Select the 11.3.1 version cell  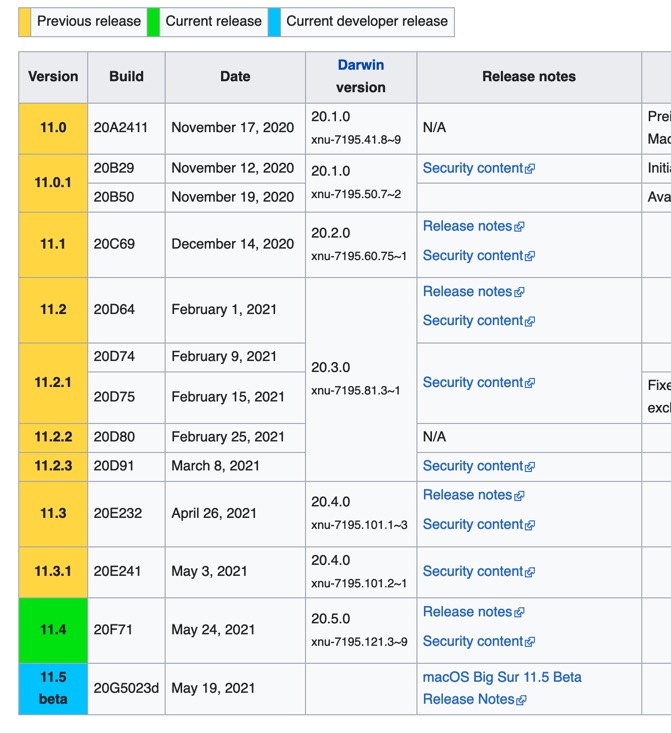[x=53, y=572]
